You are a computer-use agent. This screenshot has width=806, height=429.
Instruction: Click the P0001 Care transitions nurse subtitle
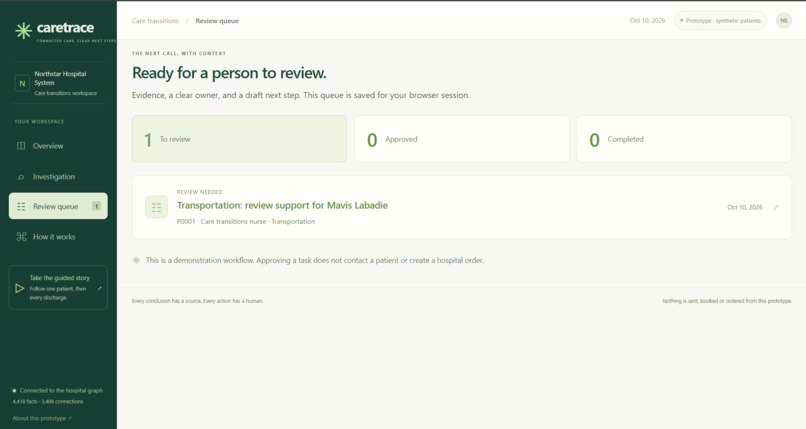[x=246, y=221]
